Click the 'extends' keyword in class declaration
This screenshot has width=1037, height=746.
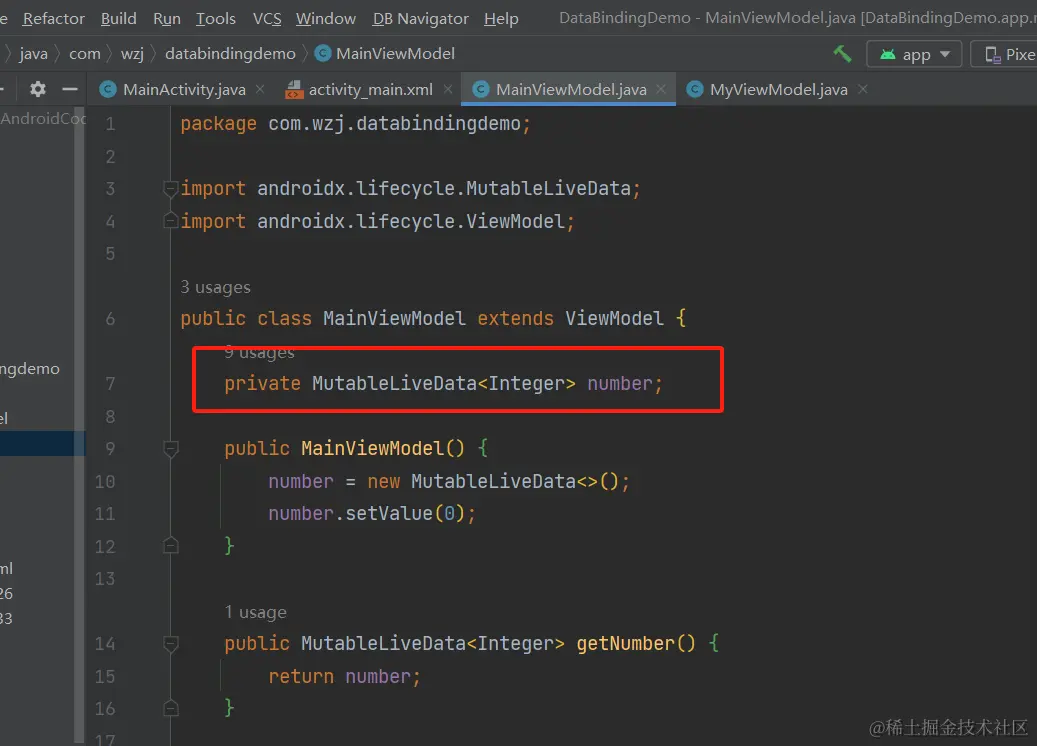(x=515, y=319)
